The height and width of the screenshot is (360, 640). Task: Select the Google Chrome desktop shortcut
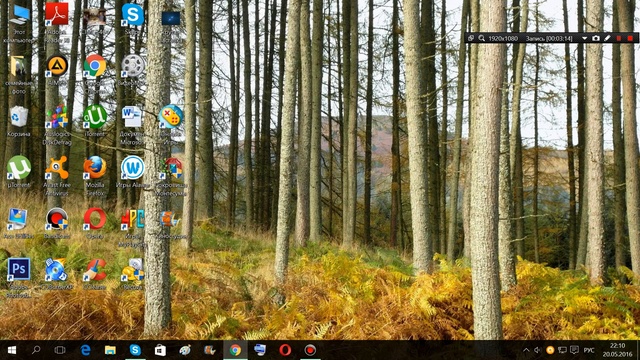(x=94, y=70)
